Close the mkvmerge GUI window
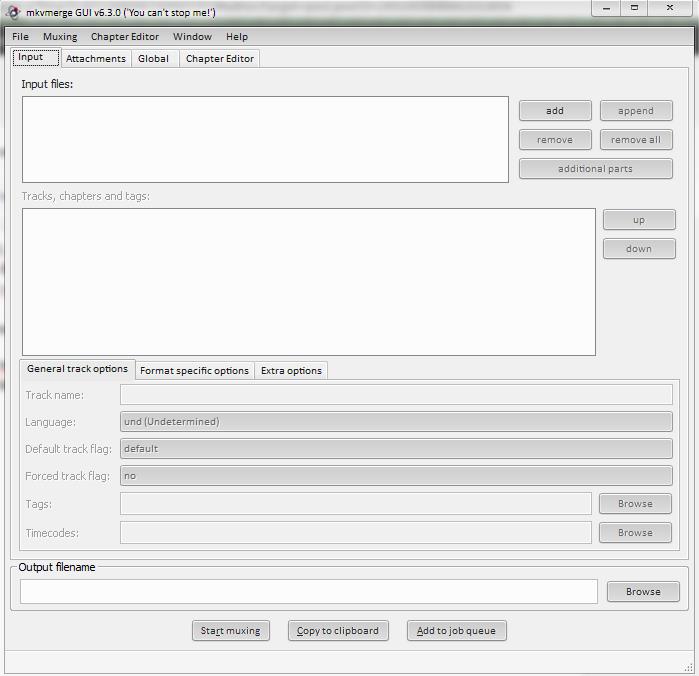 (670, 8)
